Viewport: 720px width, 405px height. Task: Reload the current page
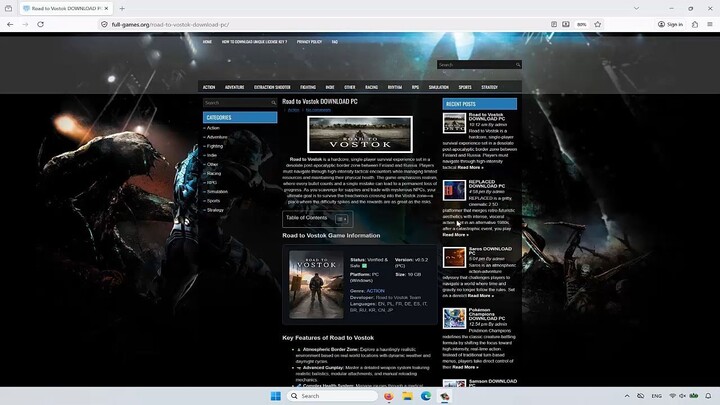click(40, 24)
